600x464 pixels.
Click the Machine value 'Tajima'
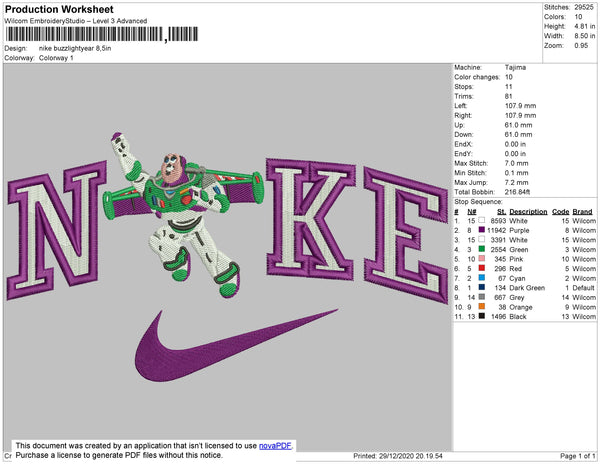pos(515,67)
